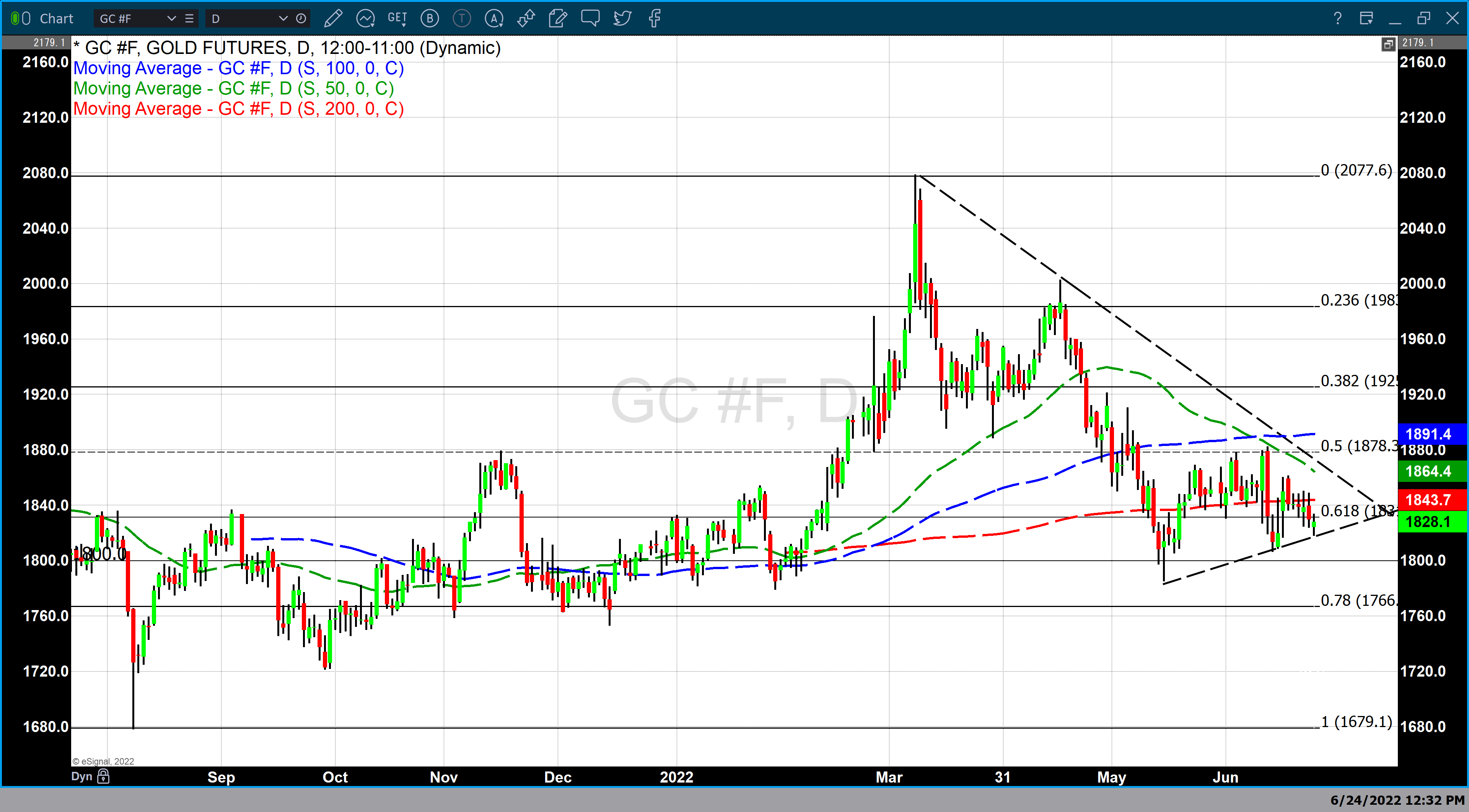This screenshot has height=812, width=1469.
Task: Click the circled B toolbar icon
Action: 429,19
